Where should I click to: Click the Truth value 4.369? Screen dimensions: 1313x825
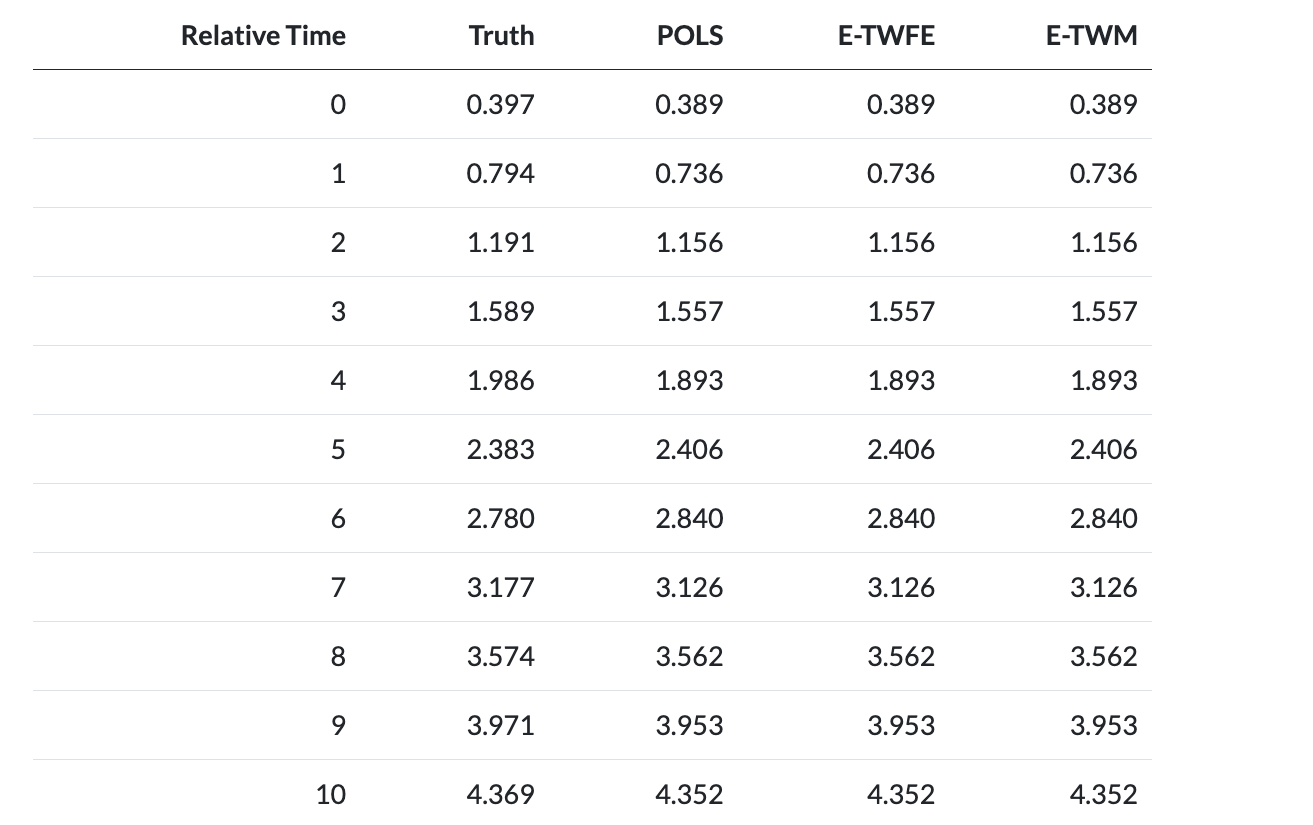501,795
